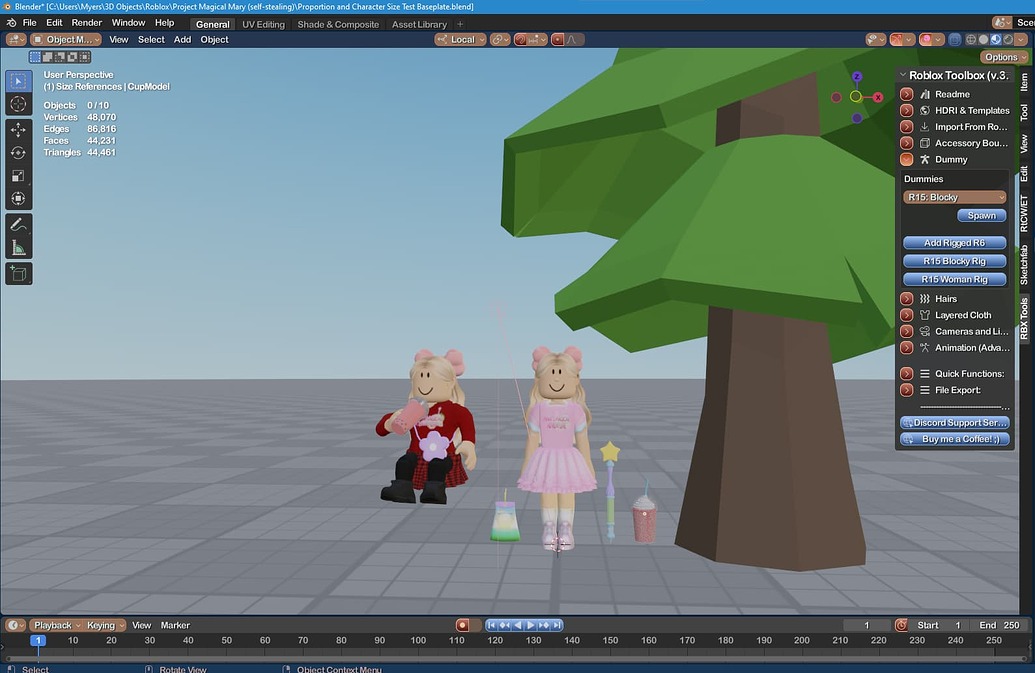Open the Object menu
This screenshot has width=1035, height=673.
(x=213, y=39)
